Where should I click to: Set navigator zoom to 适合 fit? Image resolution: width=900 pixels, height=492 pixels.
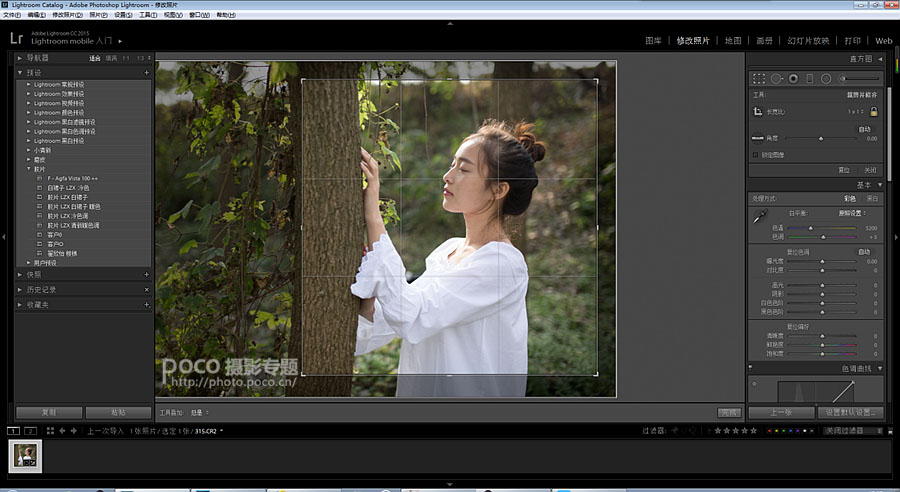[95, 58]
